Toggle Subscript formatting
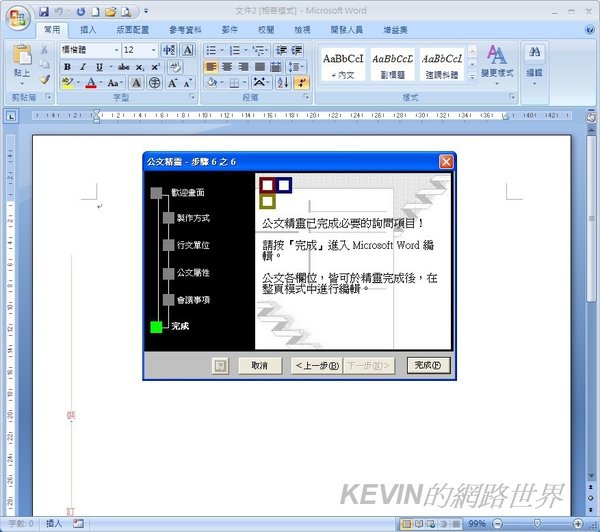This screenshot has width=600, height=532. pyautogui.click(x=140, y=67)
